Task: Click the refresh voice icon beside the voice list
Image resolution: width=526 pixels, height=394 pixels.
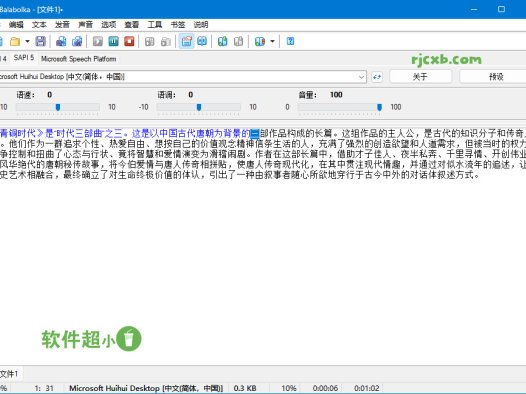Action: [x=377, y=77]
